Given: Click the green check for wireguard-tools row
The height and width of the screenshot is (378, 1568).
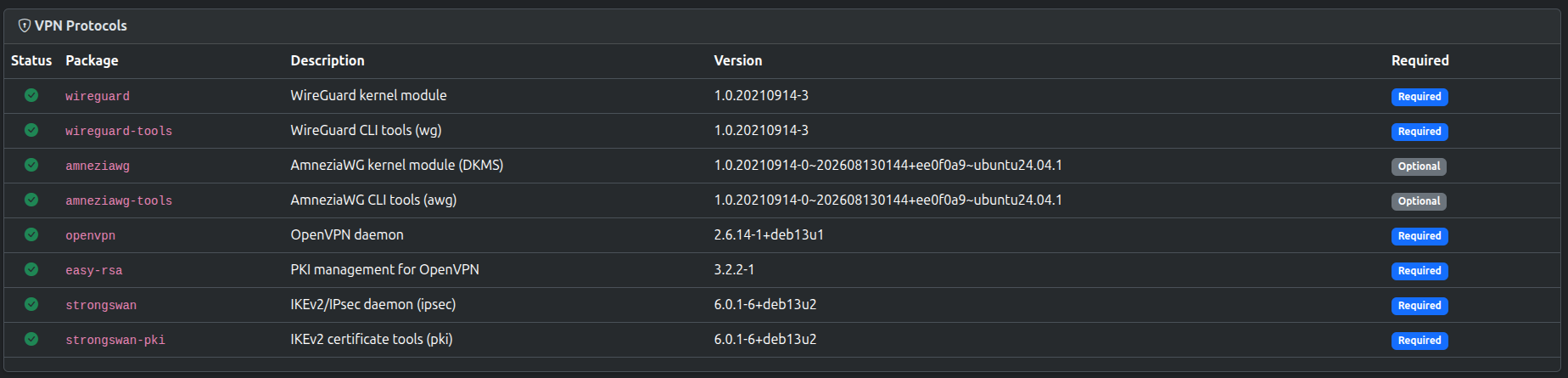Looking at the screenshot, I should [31, 130].
